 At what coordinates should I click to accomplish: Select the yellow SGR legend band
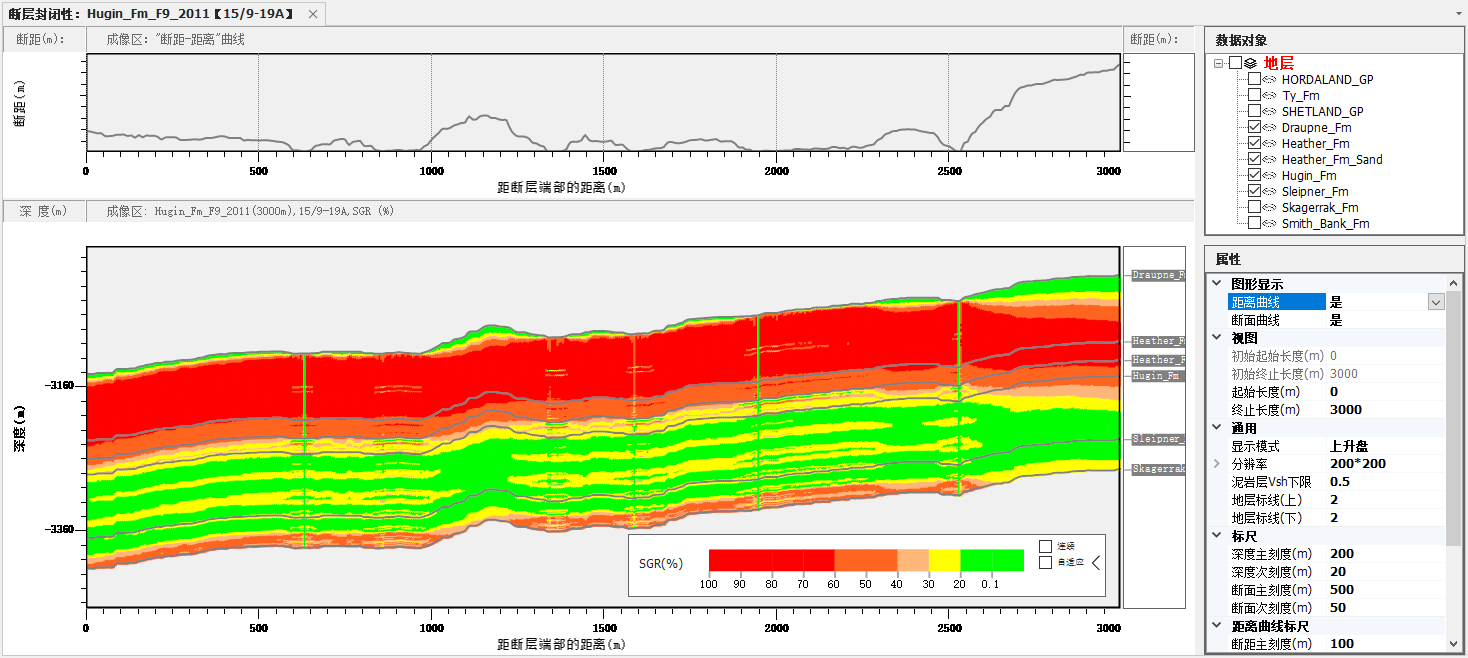[945, 560]
